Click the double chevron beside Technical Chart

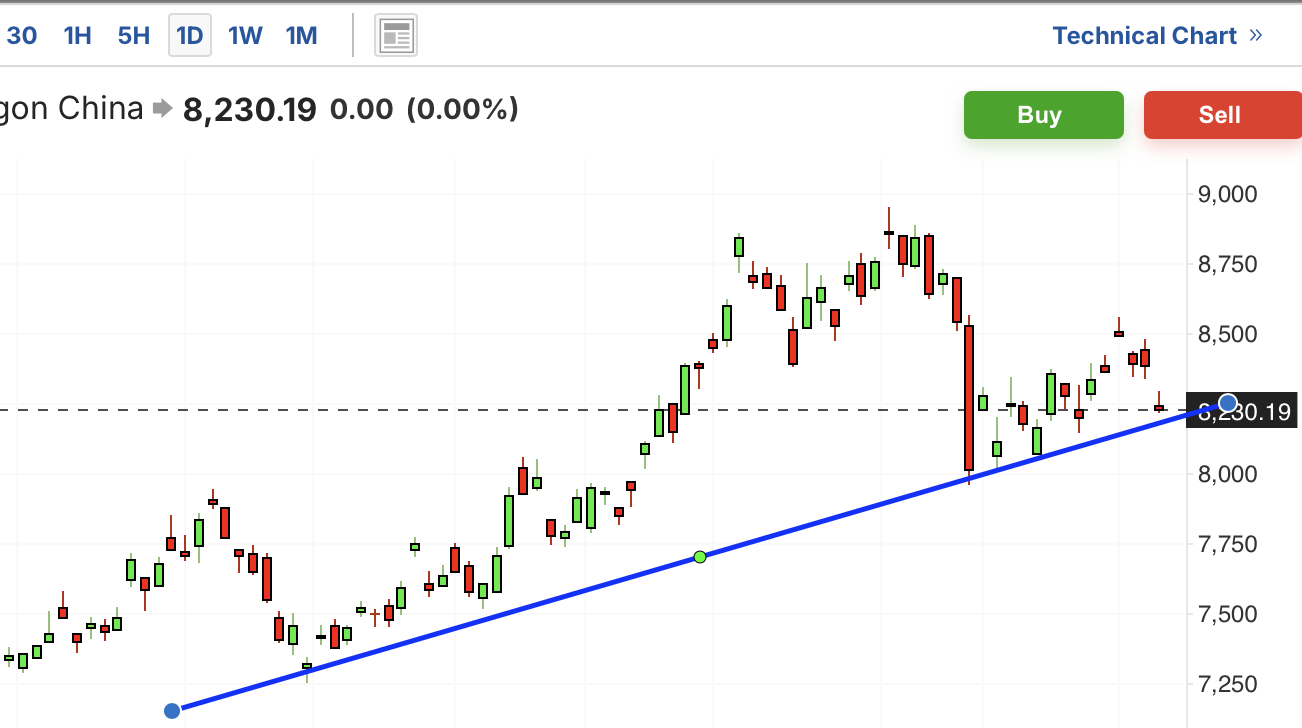tap(1256, 36)
